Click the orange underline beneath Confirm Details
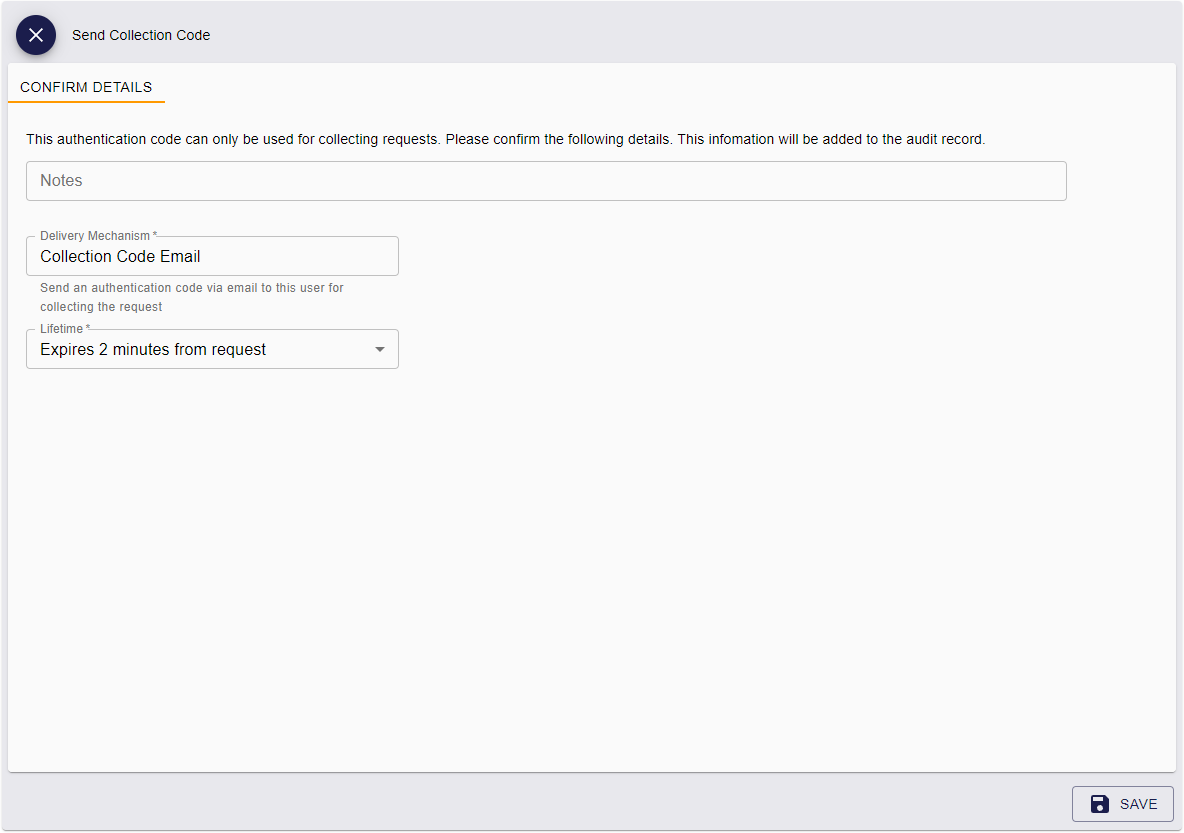Image resolution: width=1184 pixels, height=833 pixels. coord(86,101)
